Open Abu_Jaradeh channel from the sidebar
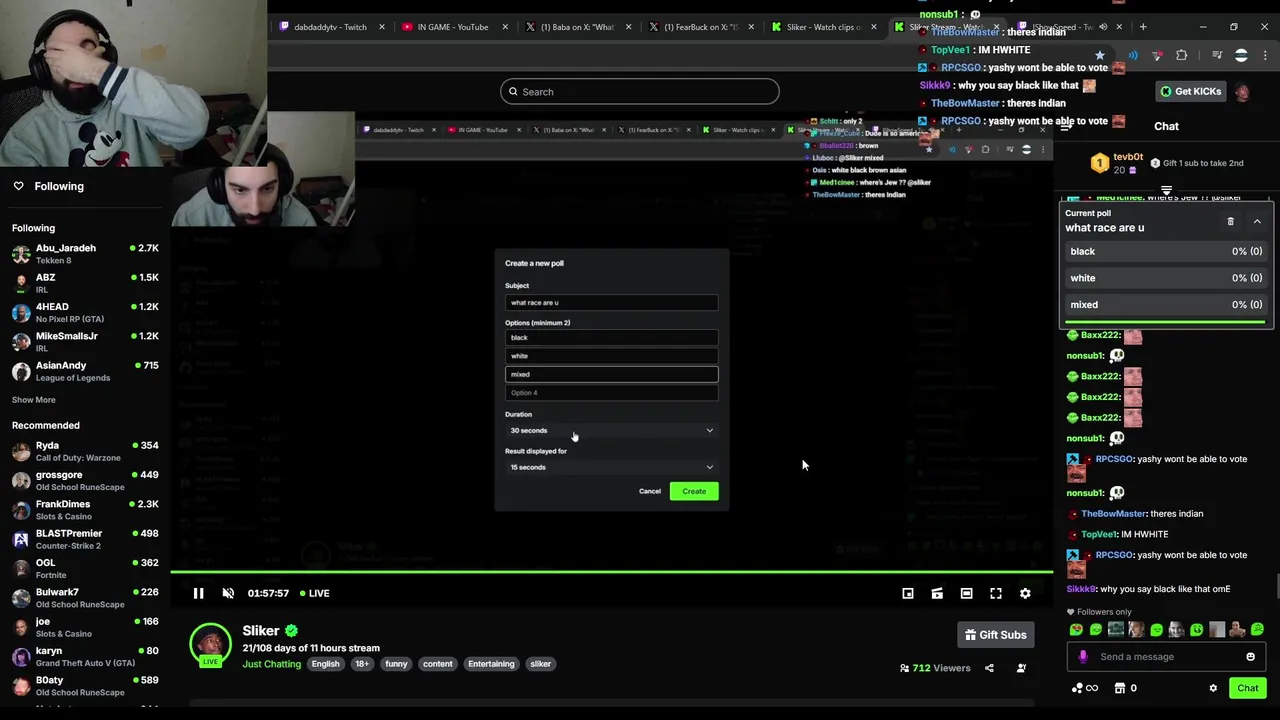1280x720 pixels. [85, 254]
